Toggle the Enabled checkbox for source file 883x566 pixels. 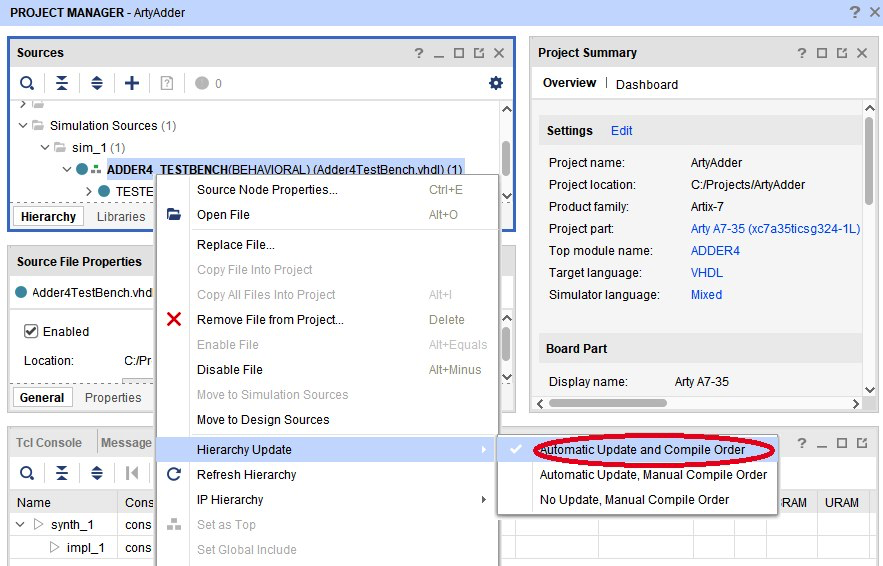tap(31, 331)
